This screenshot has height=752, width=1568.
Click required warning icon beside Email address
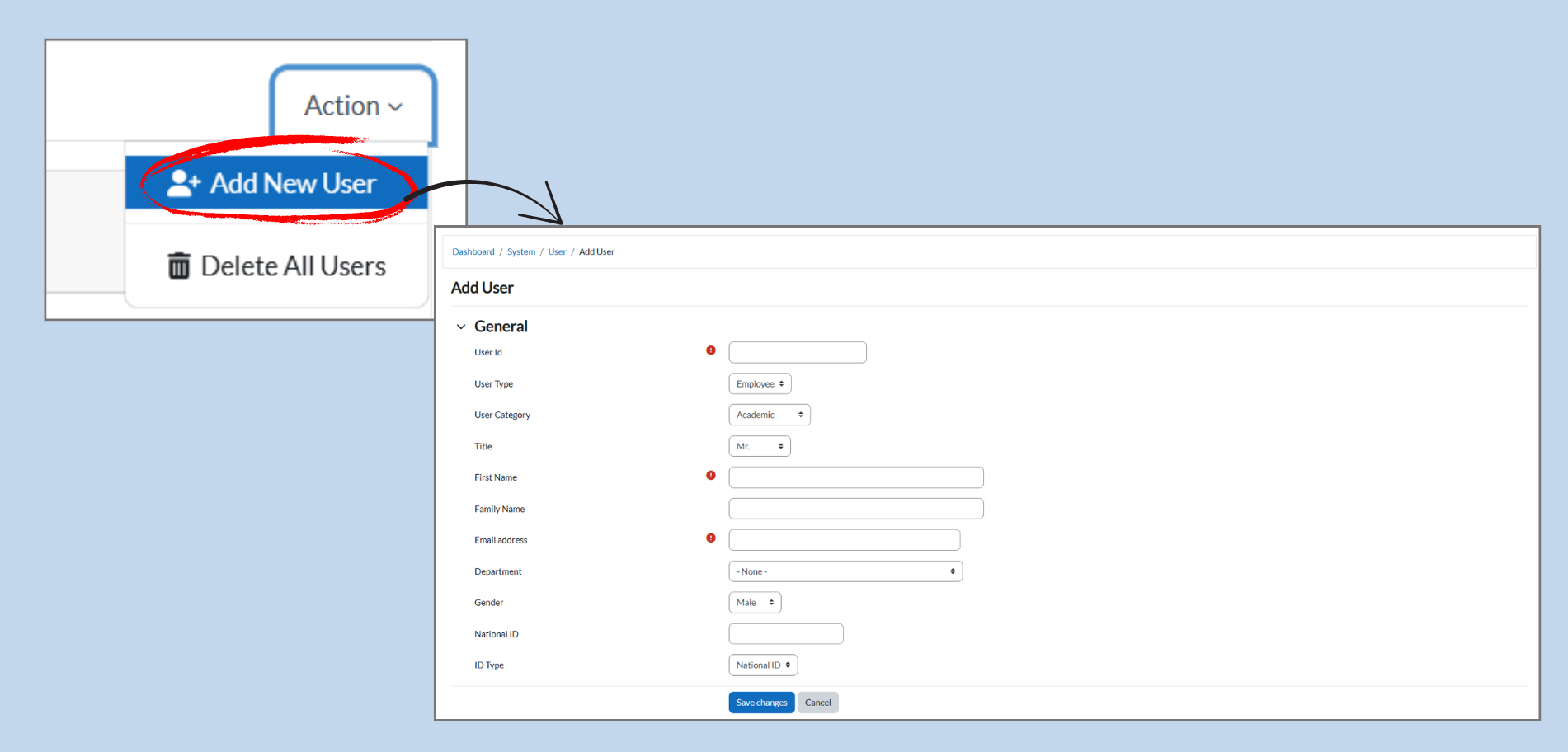point(711,538)
